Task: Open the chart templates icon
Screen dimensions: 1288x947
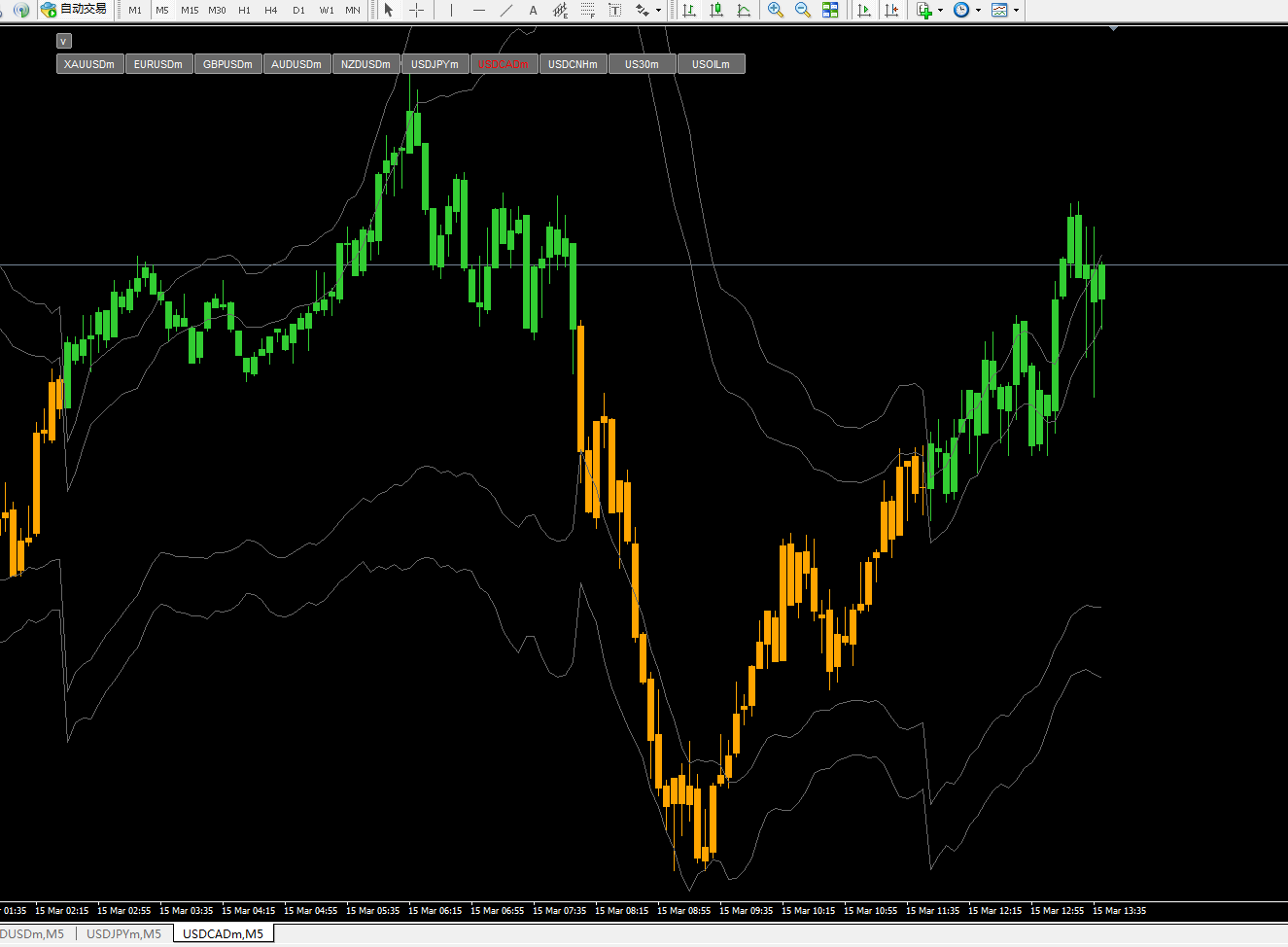Action: click(999, 10)
